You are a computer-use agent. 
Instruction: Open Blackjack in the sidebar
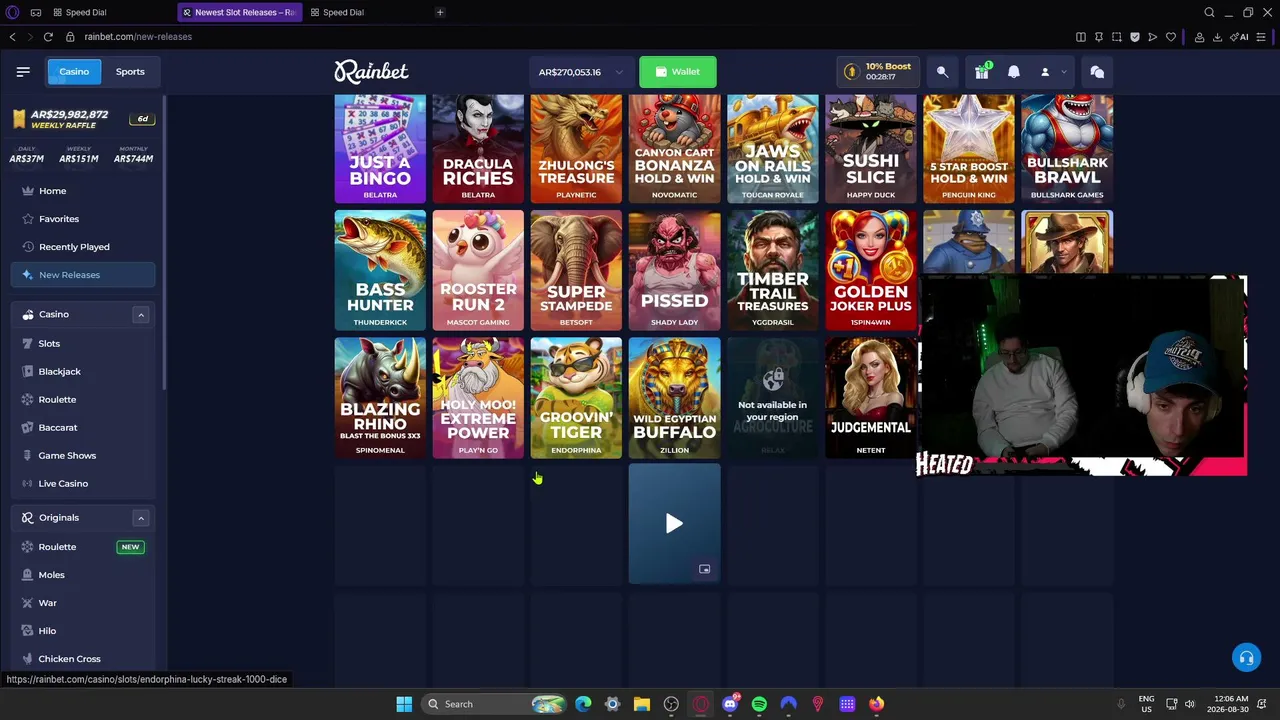click(x=83, y=372)
